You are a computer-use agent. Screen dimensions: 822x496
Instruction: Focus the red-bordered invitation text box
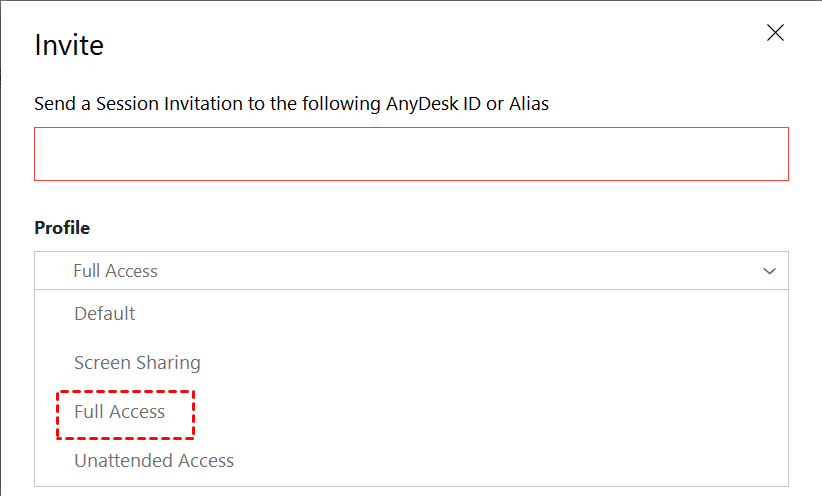[411, 154]
